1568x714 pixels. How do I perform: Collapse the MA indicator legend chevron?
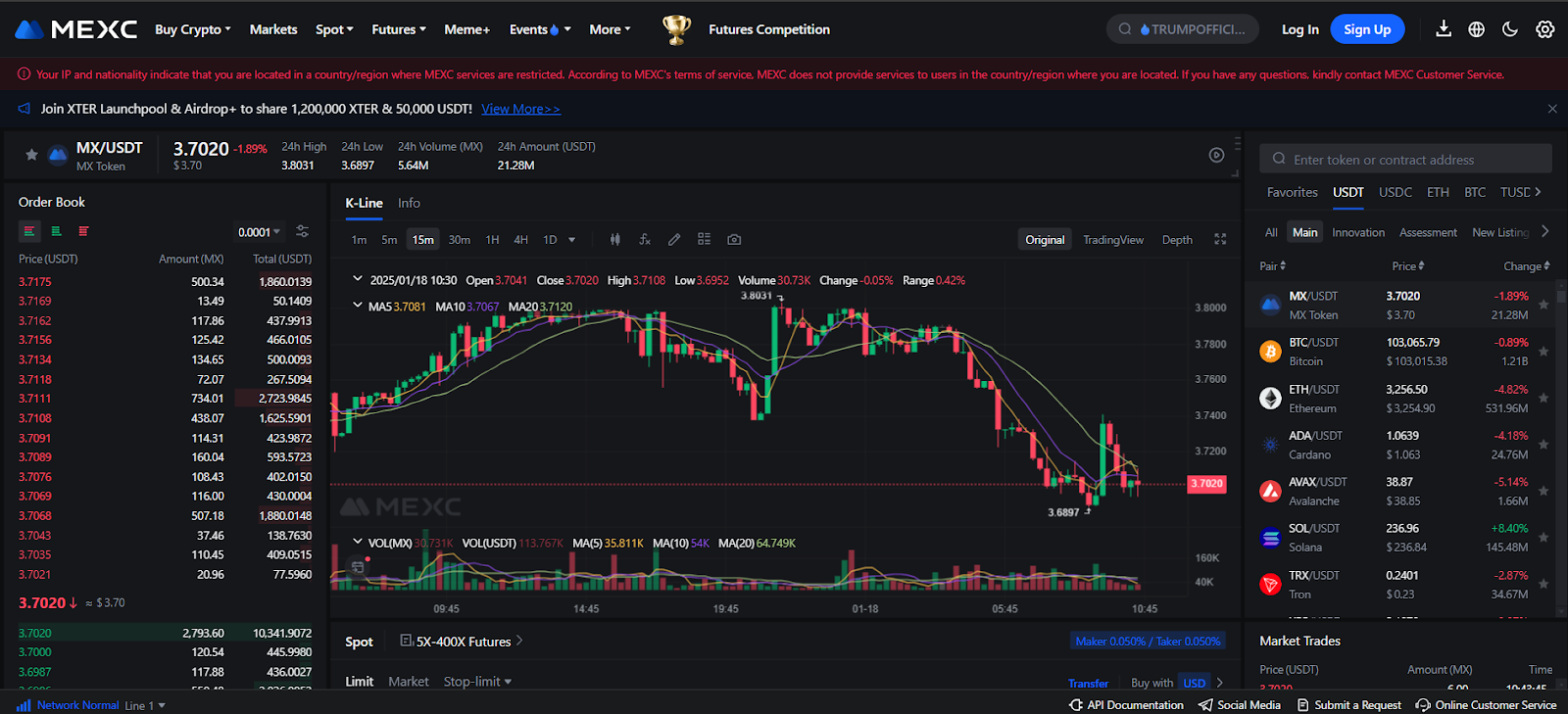(358, 306)
